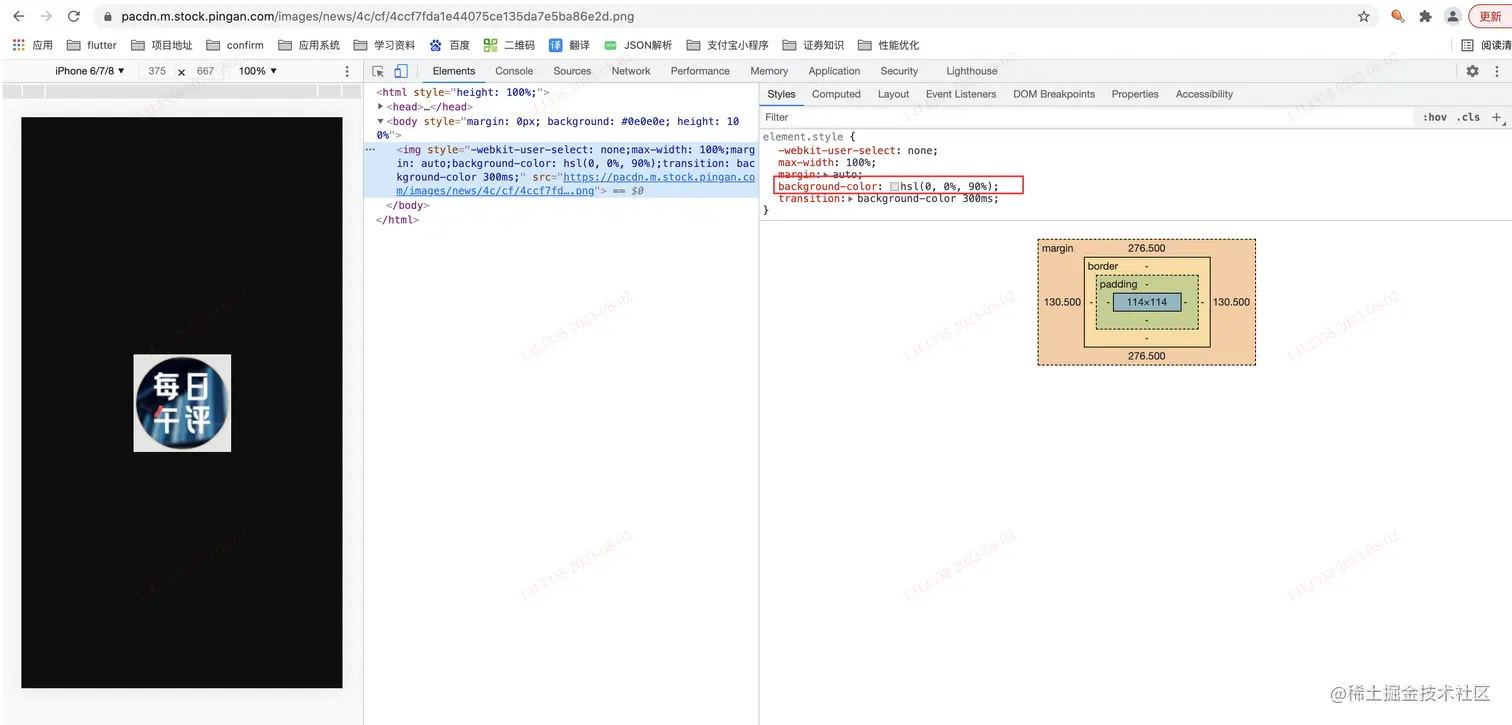Click the 更新 update button
The image size is (1512, 725).
[x=1490, y=16]
